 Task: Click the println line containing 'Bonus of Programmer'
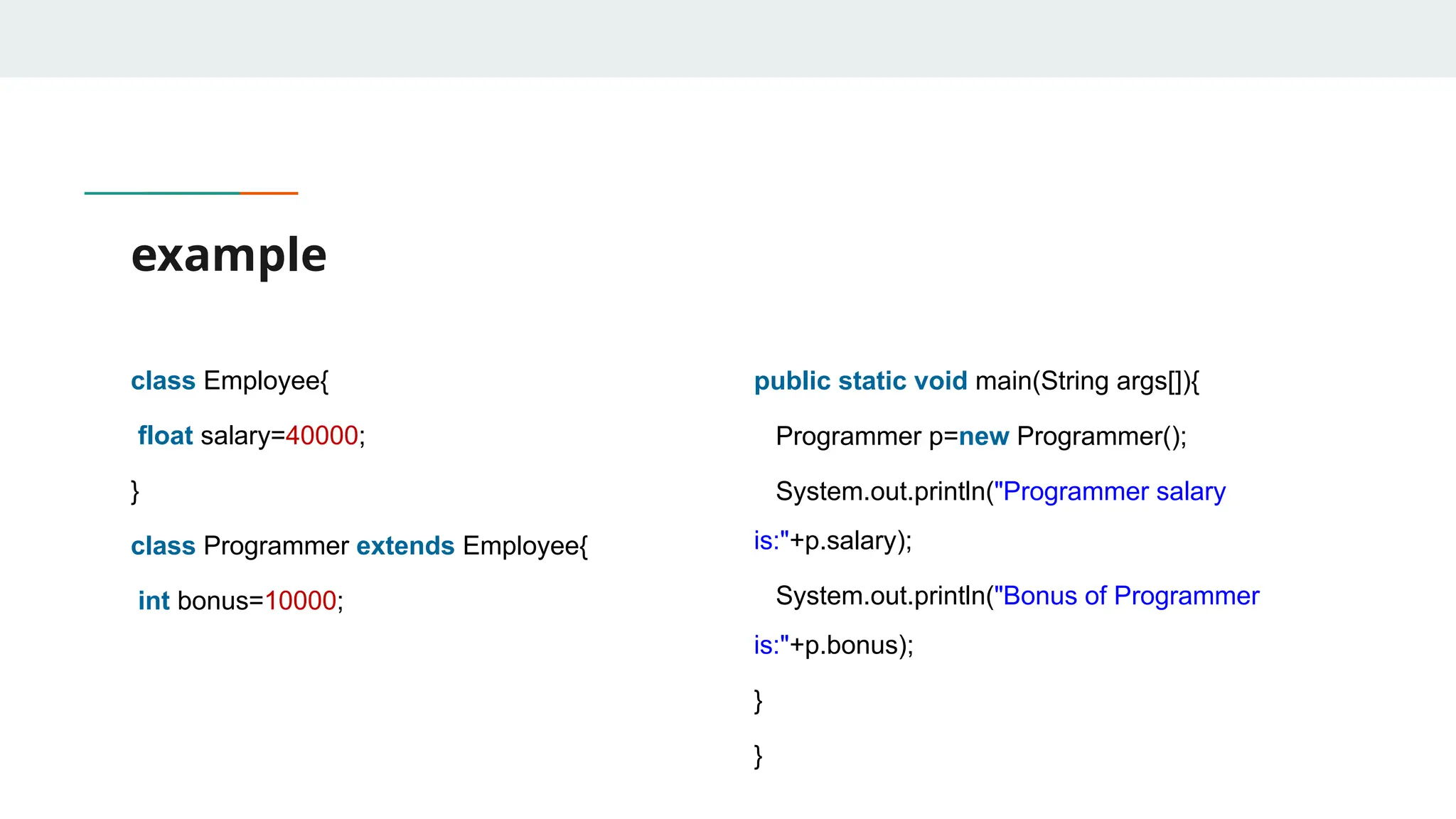pyautogui.click(x=1017, y=596)
